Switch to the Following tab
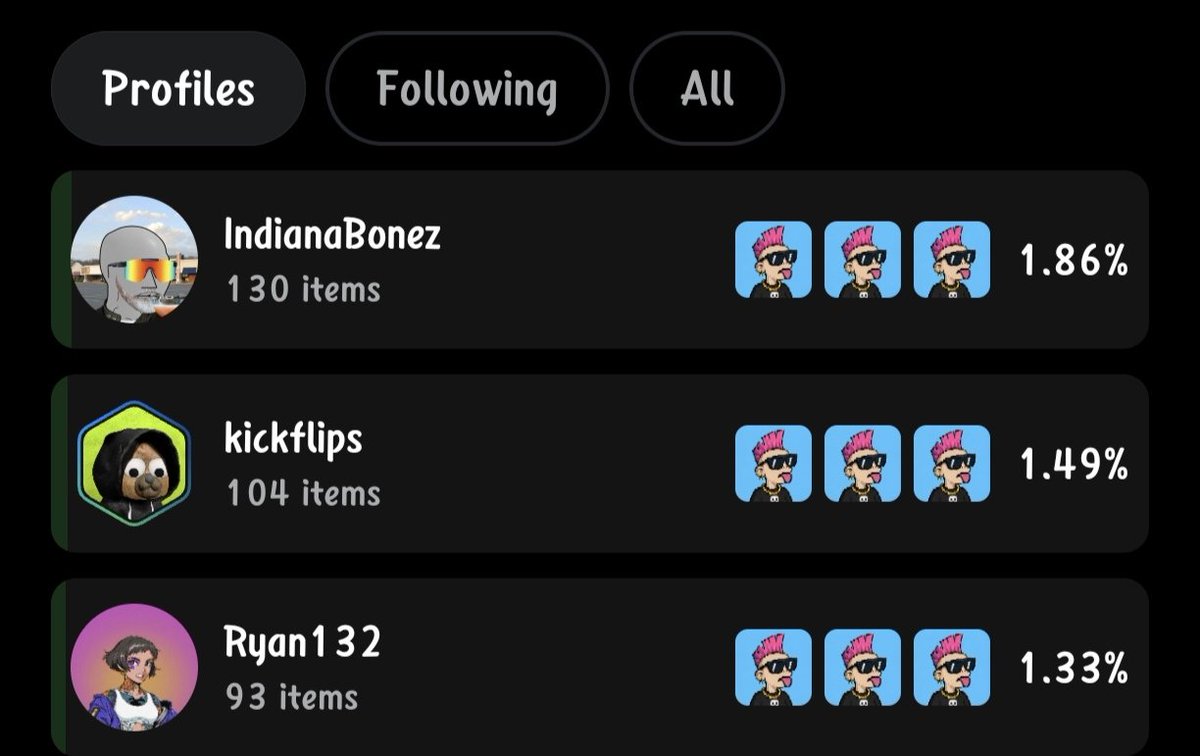Image resolution: width=1200 pixels, height=756 pixels. tap(467, 89)
